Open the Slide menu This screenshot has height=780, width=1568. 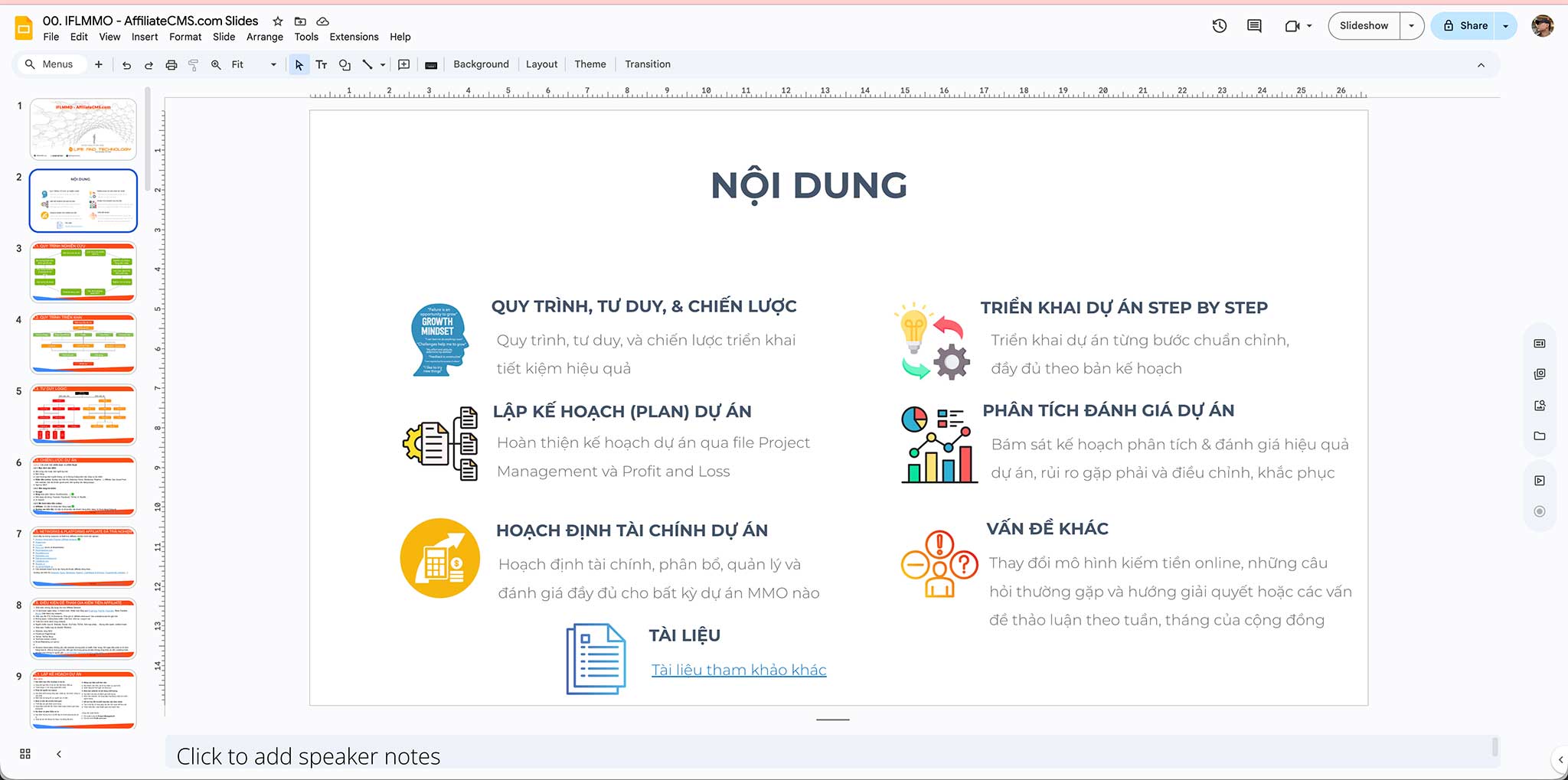point(224,37)
